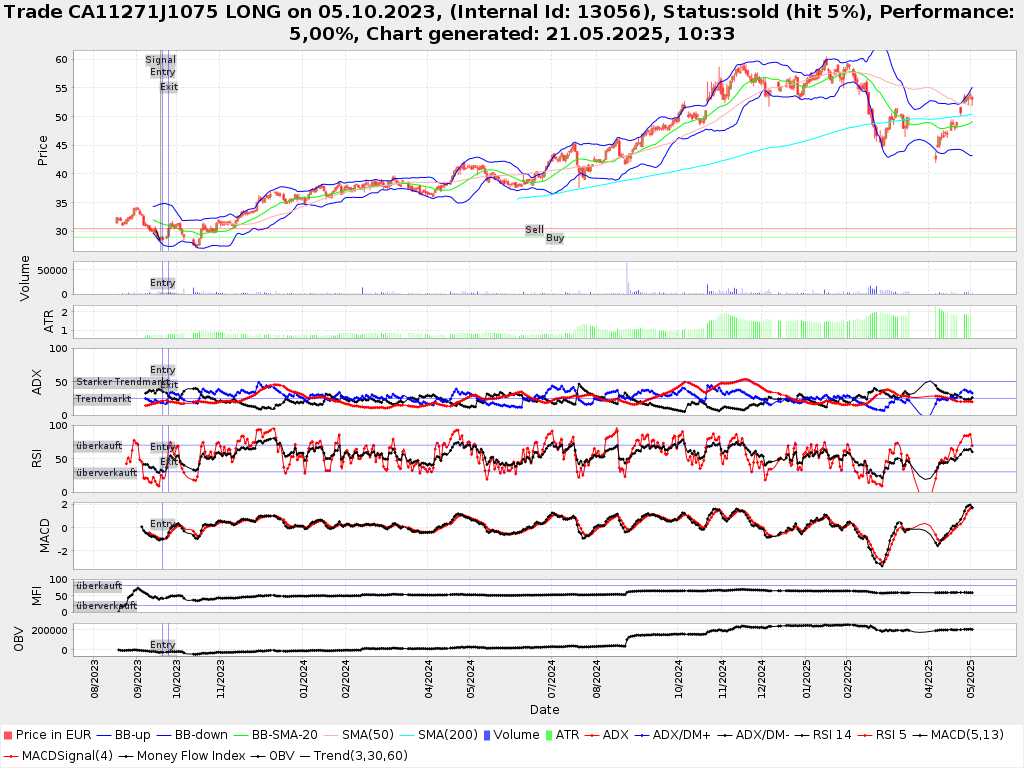Click the RSI 14 legend entry

tap(824, 735)
